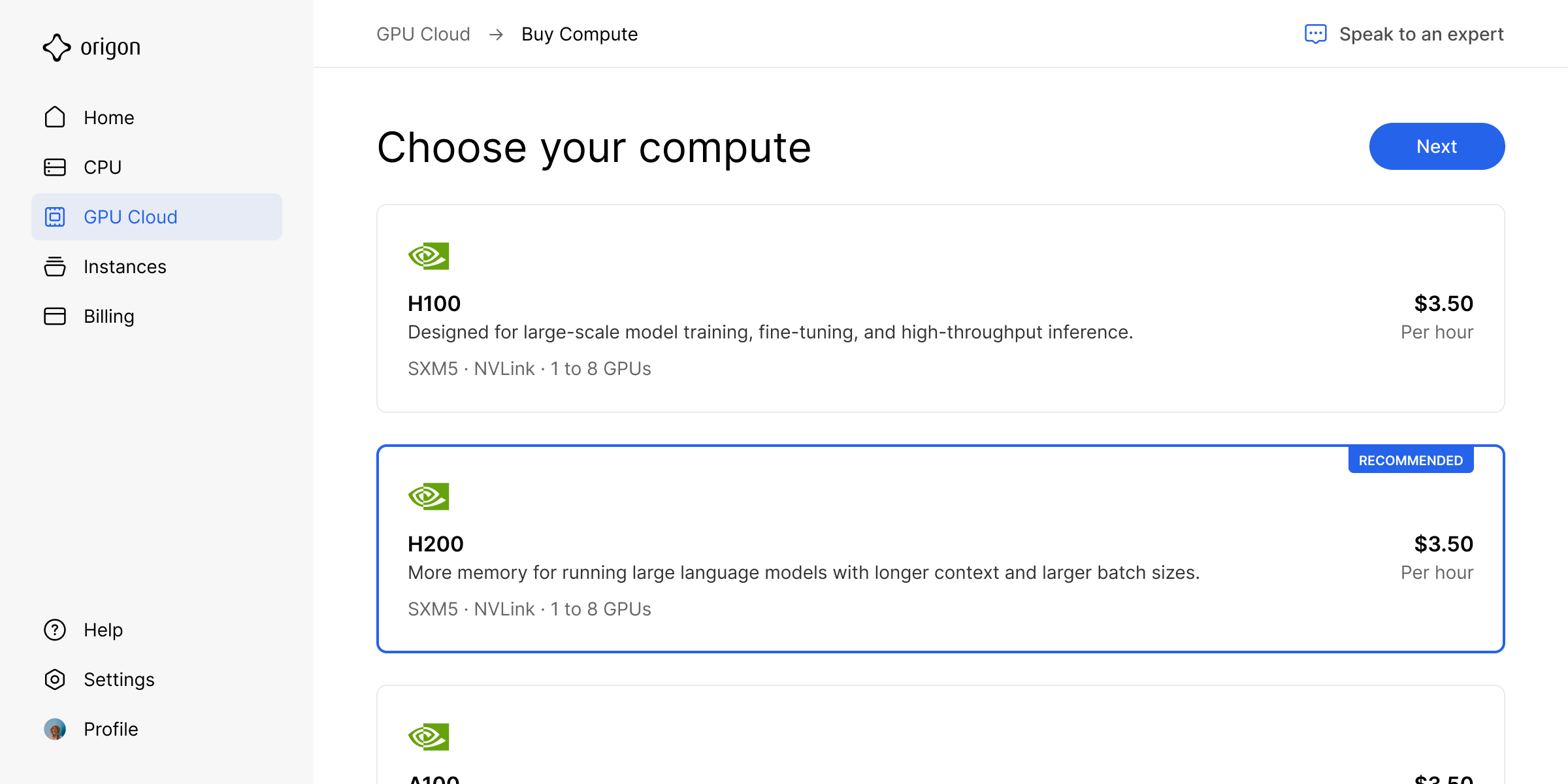Click the Profile avatar picture
This screenshot has width=1568, height=784.
(x=55, y=729)
